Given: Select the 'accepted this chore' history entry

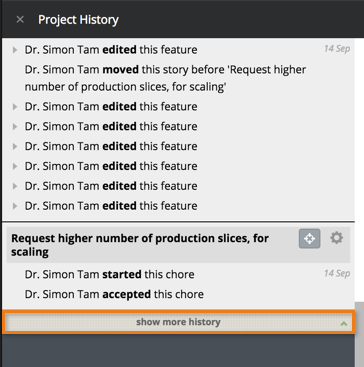Looking at the screenshot, I should coord(114,294).
